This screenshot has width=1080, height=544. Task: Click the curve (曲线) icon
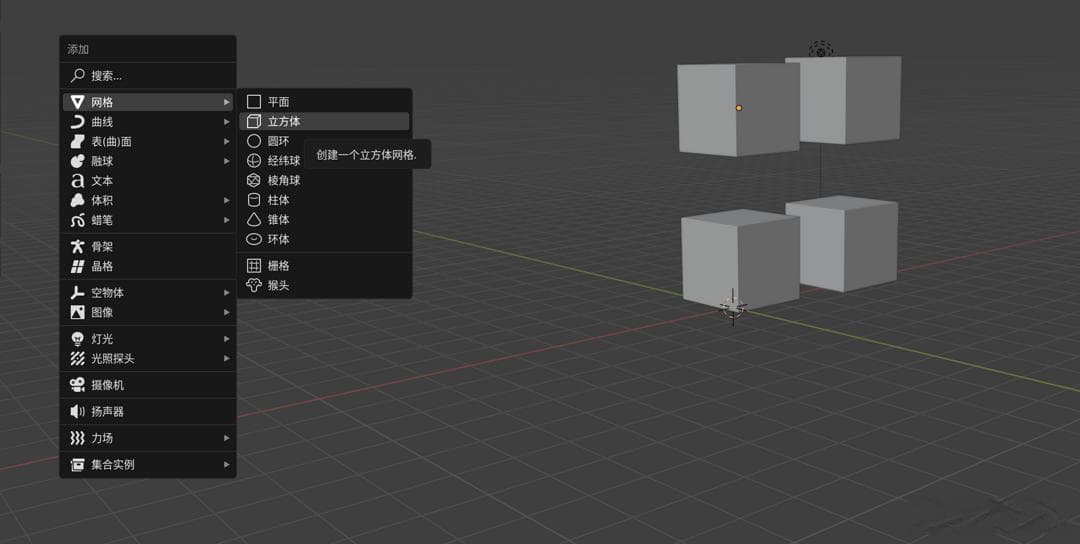pos(77,122)
